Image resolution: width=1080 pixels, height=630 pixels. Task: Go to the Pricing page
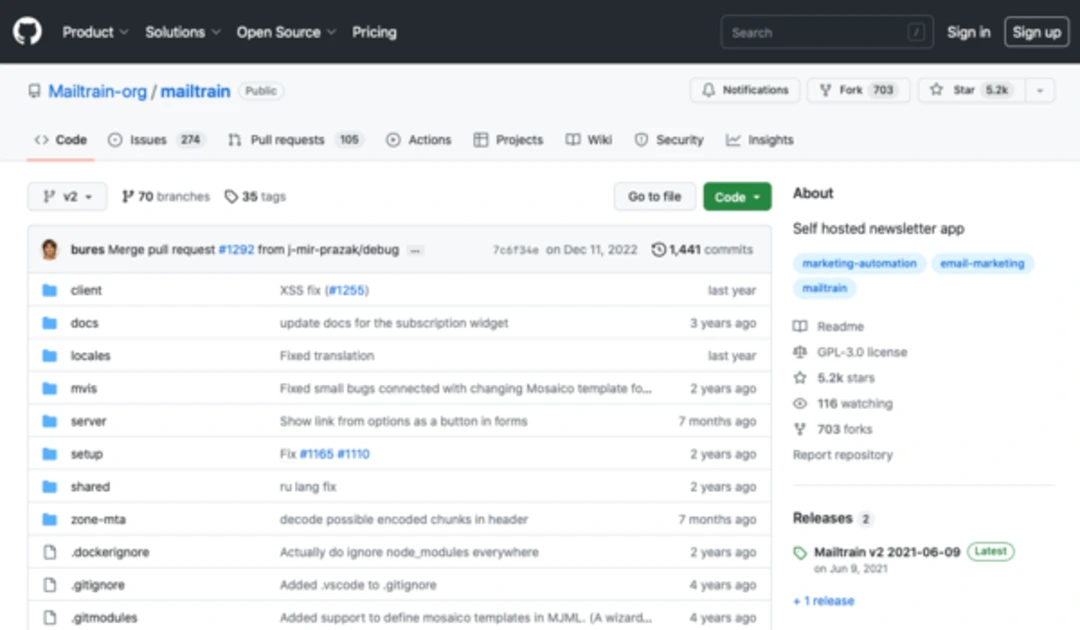[x=374, y=32]
